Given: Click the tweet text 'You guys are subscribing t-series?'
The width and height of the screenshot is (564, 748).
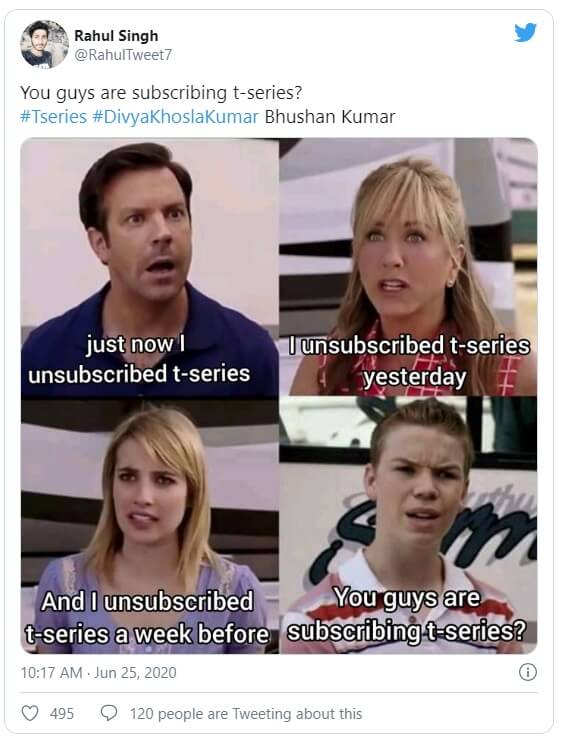Looking at the screenshot, I should tap(161, 93).
